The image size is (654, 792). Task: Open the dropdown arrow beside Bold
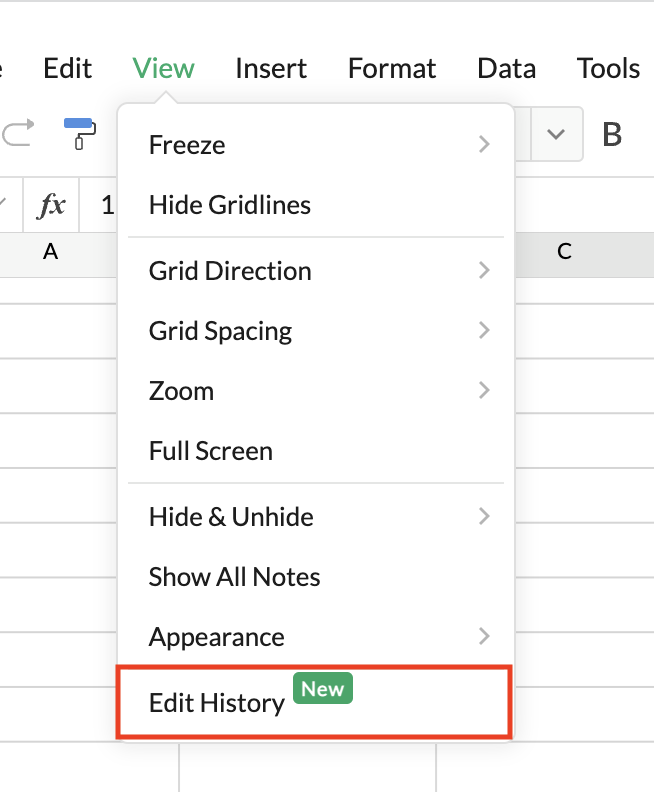click(x=557, y=134)
